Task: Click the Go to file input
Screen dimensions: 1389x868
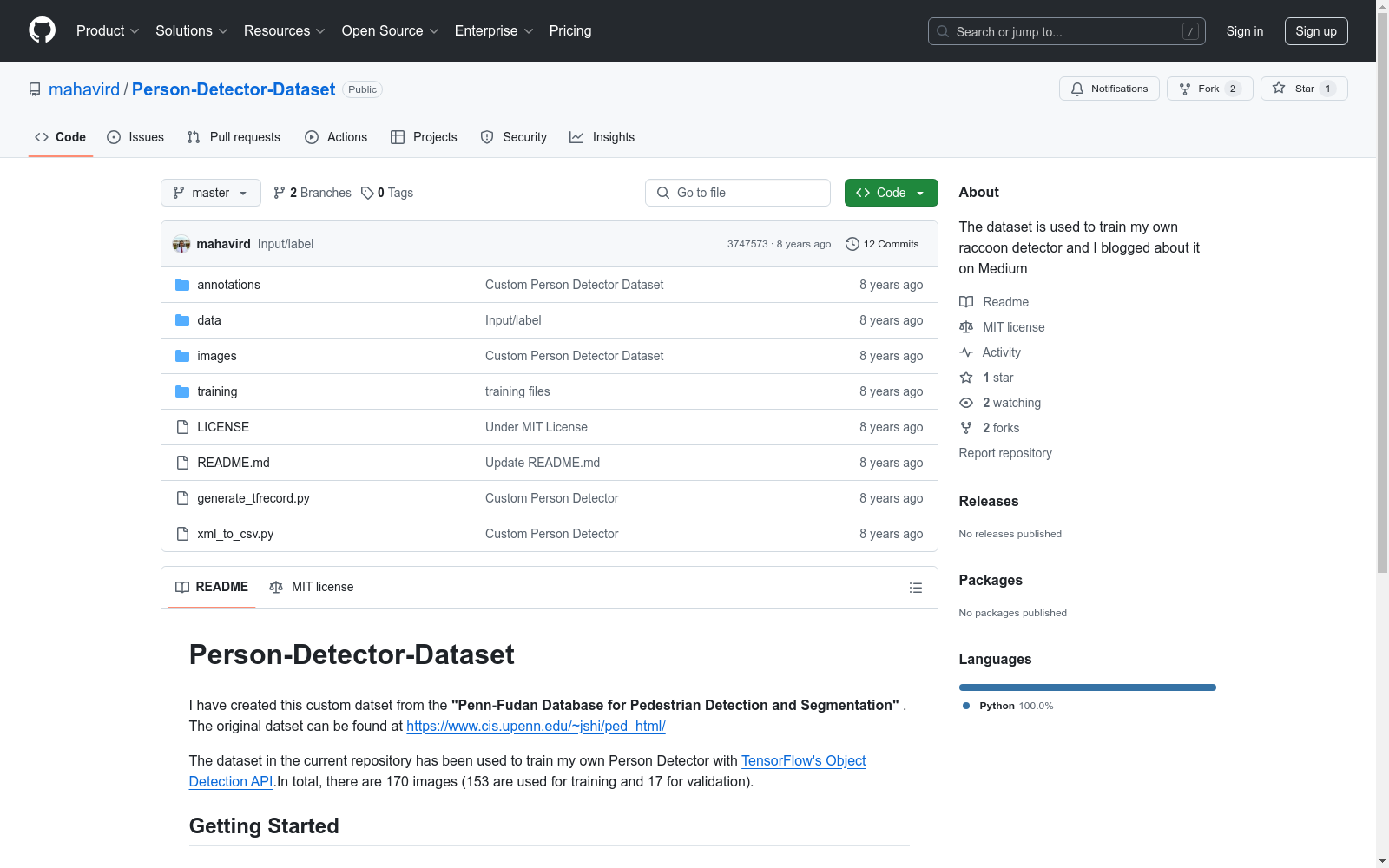Action: 738,193
